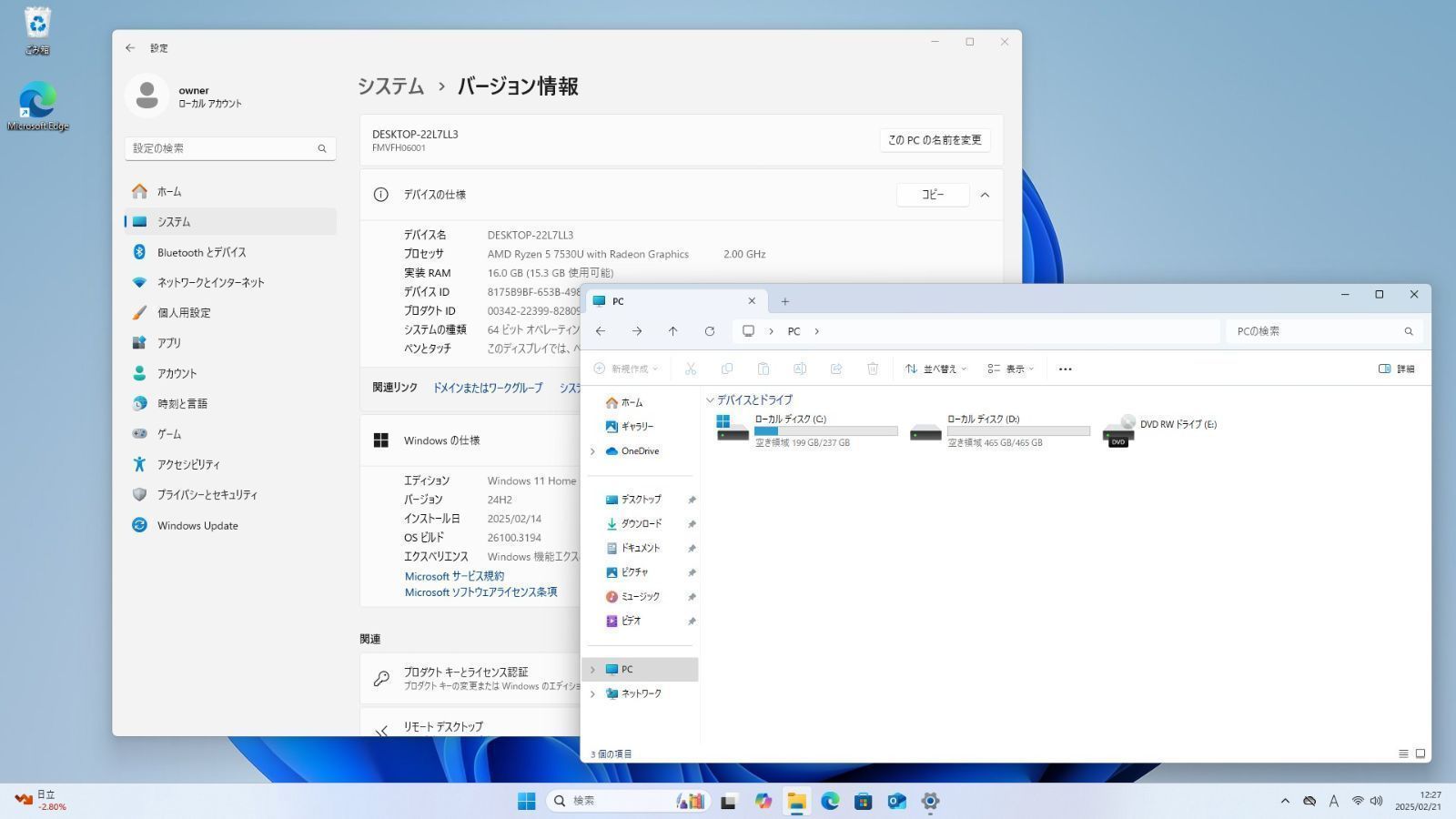Open プロダクト キーとライセンス認証 setting
This screenshot has width=1456, height=819.
click(470, 678)
